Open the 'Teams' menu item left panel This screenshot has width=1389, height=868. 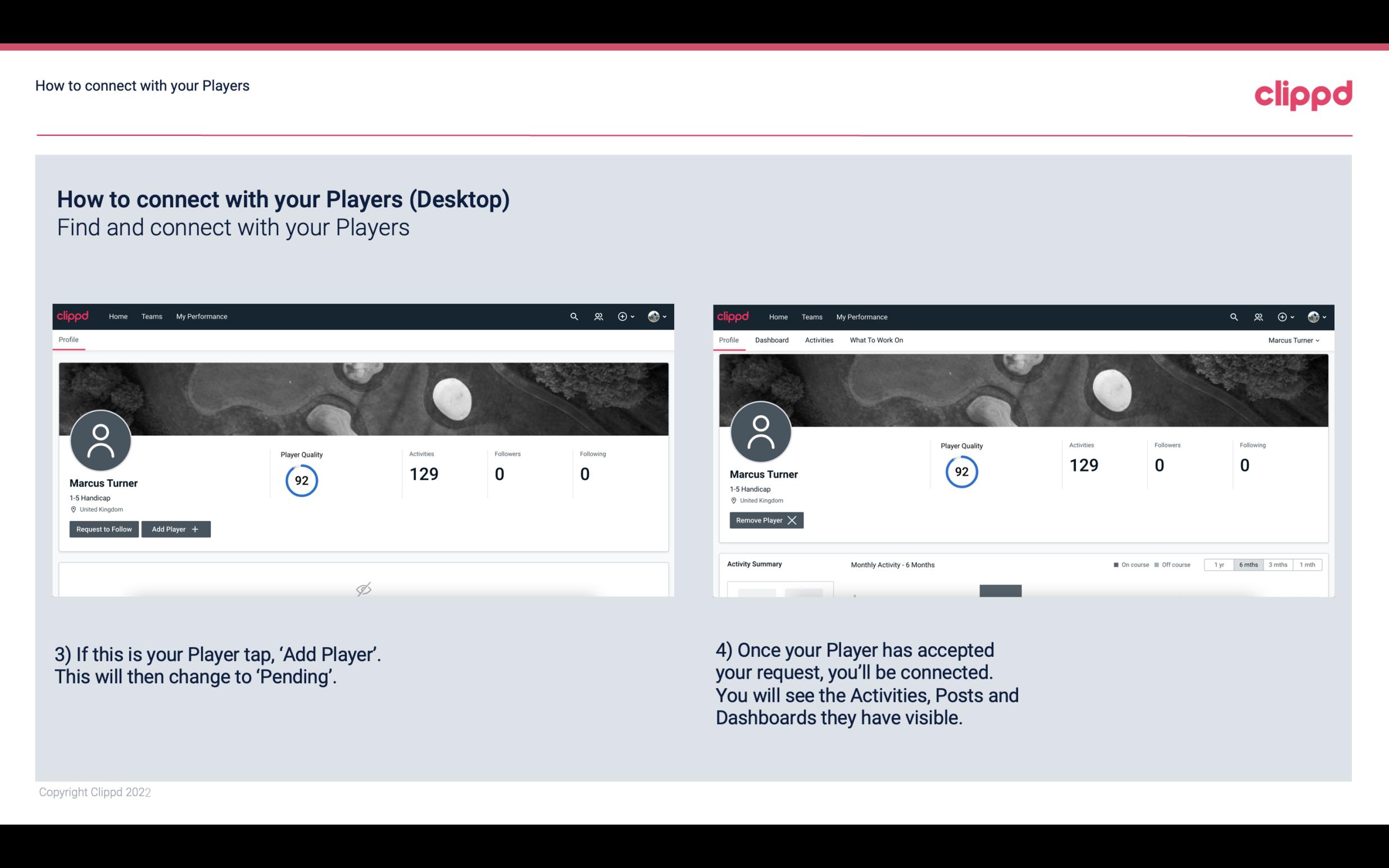click(151, 316)
